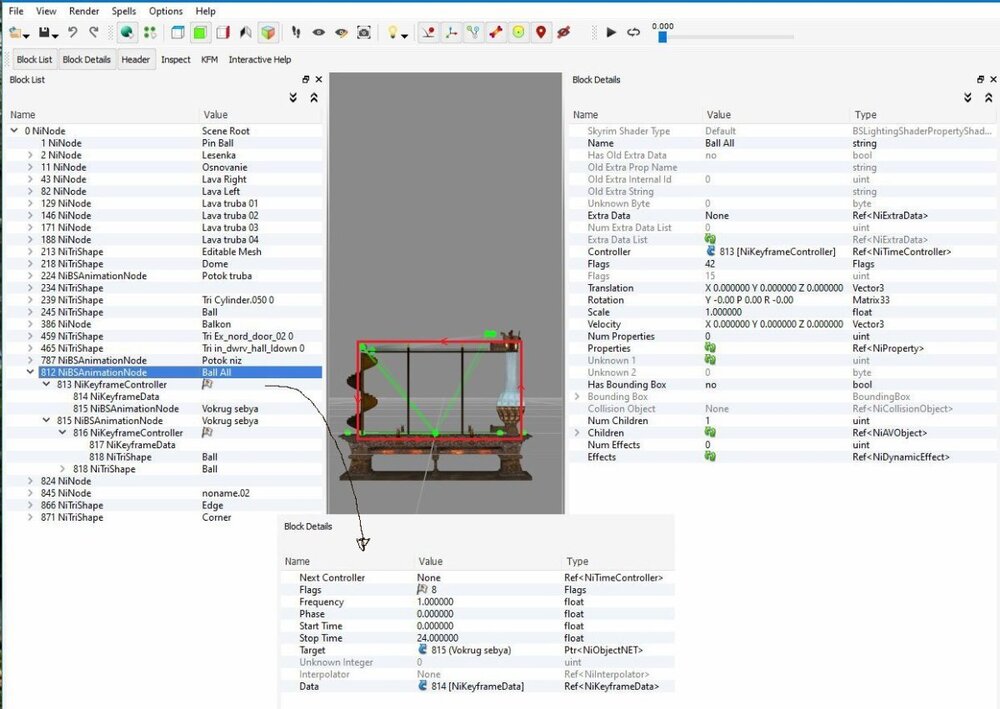Click the show axes toolbar icon

pyautogui.click(x=452, y=33)
